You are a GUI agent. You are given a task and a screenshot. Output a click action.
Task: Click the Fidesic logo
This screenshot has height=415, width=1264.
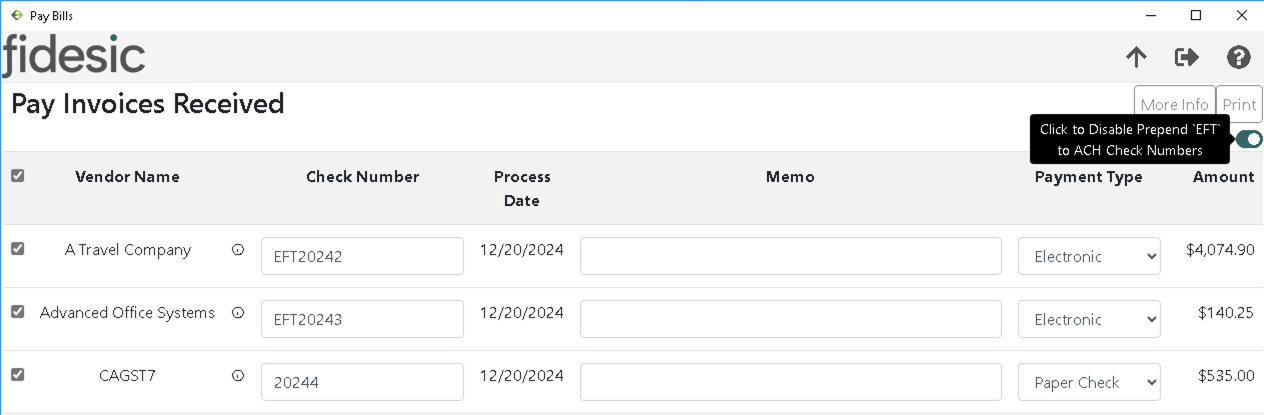coord(74,56)
